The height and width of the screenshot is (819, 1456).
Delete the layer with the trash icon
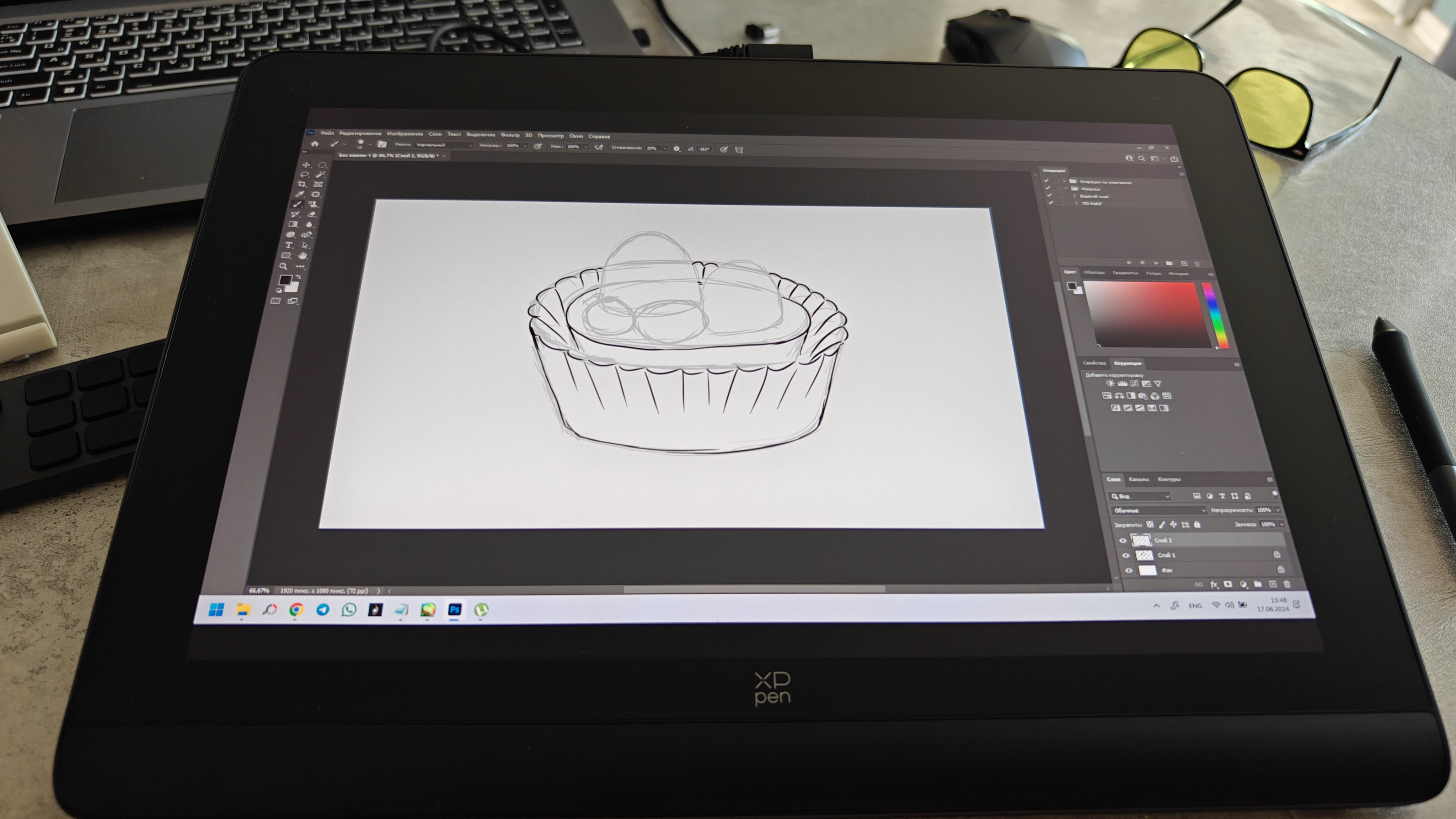pyautogui.click(x=1287, y=584)
